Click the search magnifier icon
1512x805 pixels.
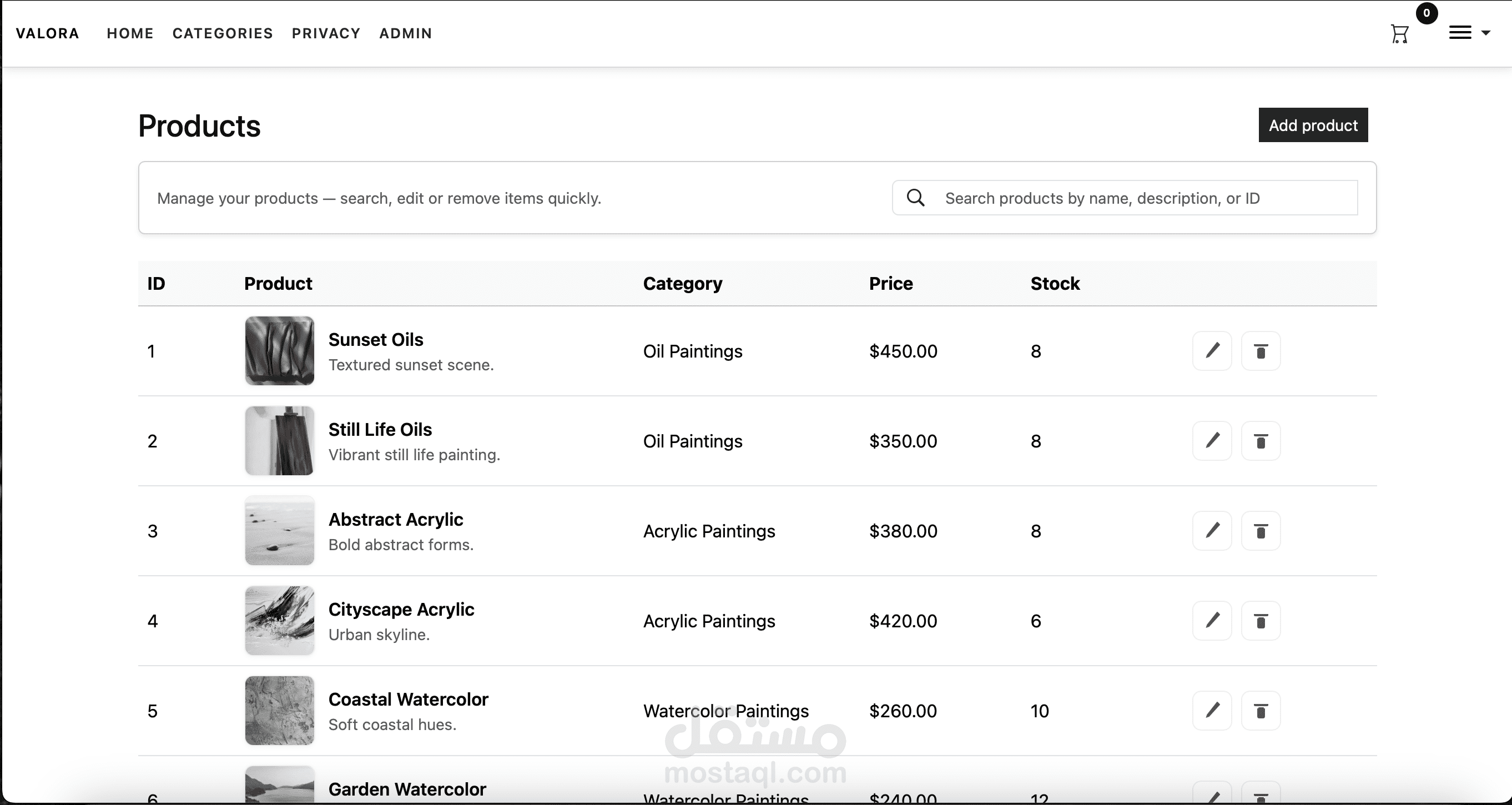pyautogui.click(x=916, y=198)
